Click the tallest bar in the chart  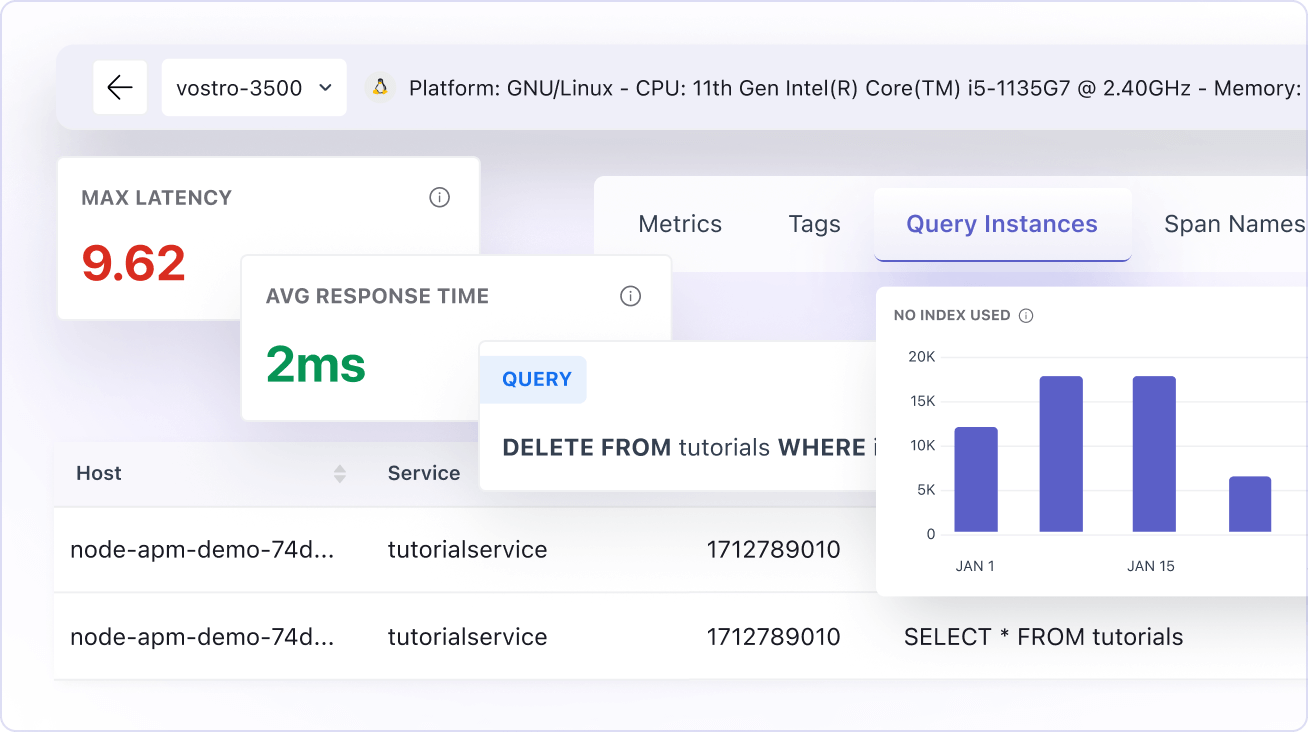(1061, 455)
